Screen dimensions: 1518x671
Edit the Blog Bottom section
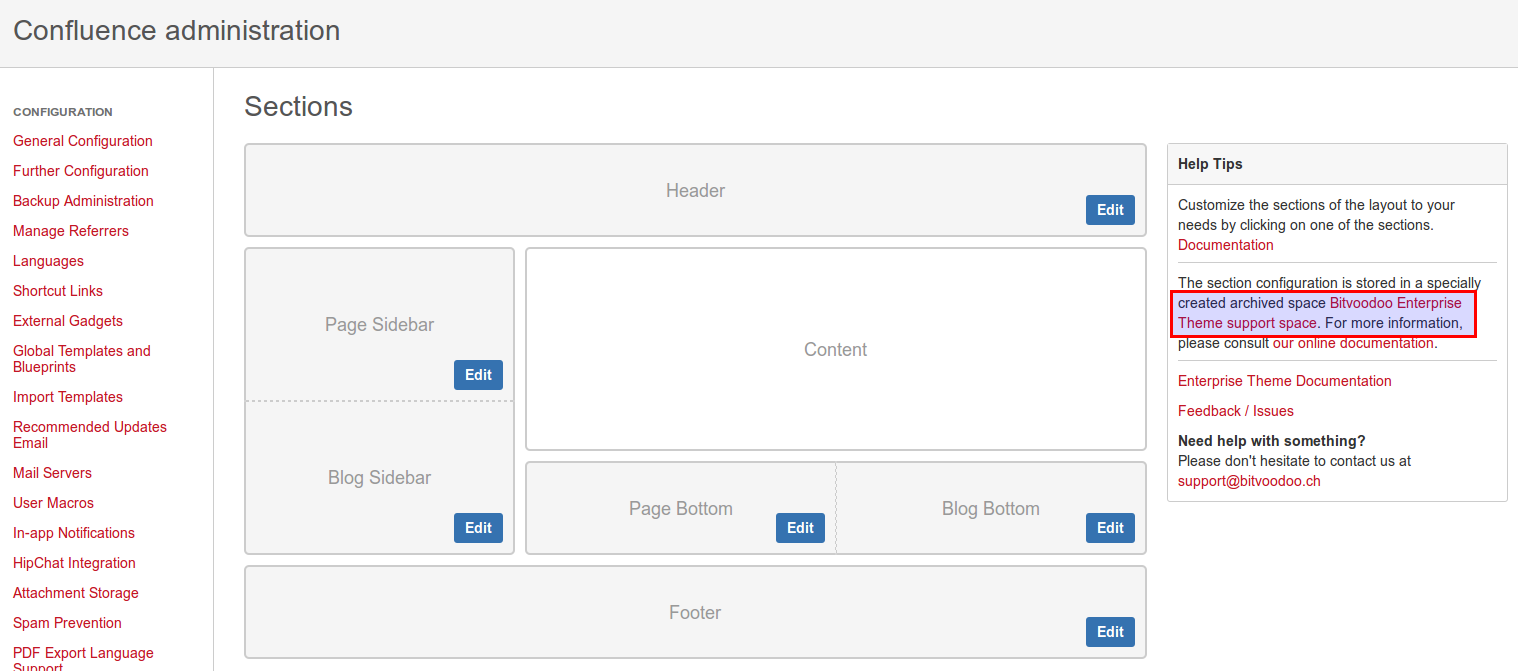1110,528
